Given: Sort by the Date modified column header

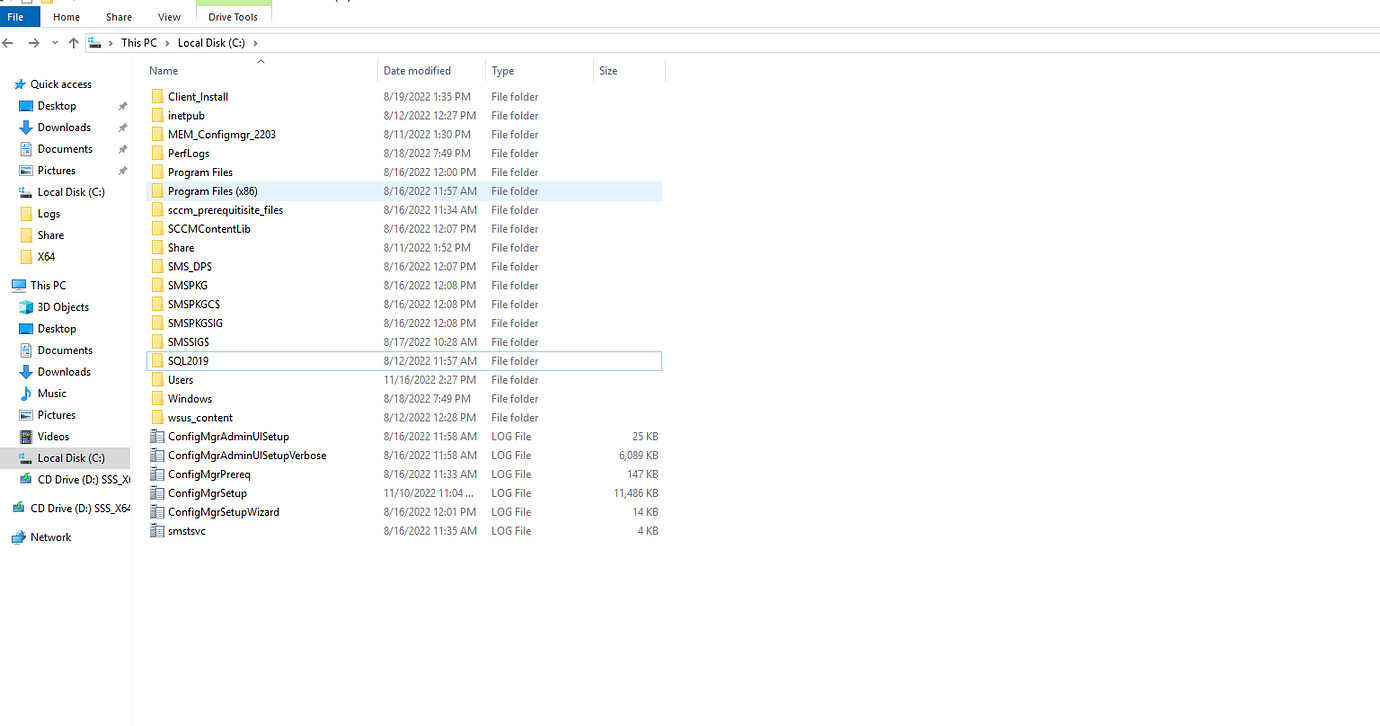Looking at the screenshot, I should coord(417,70).
